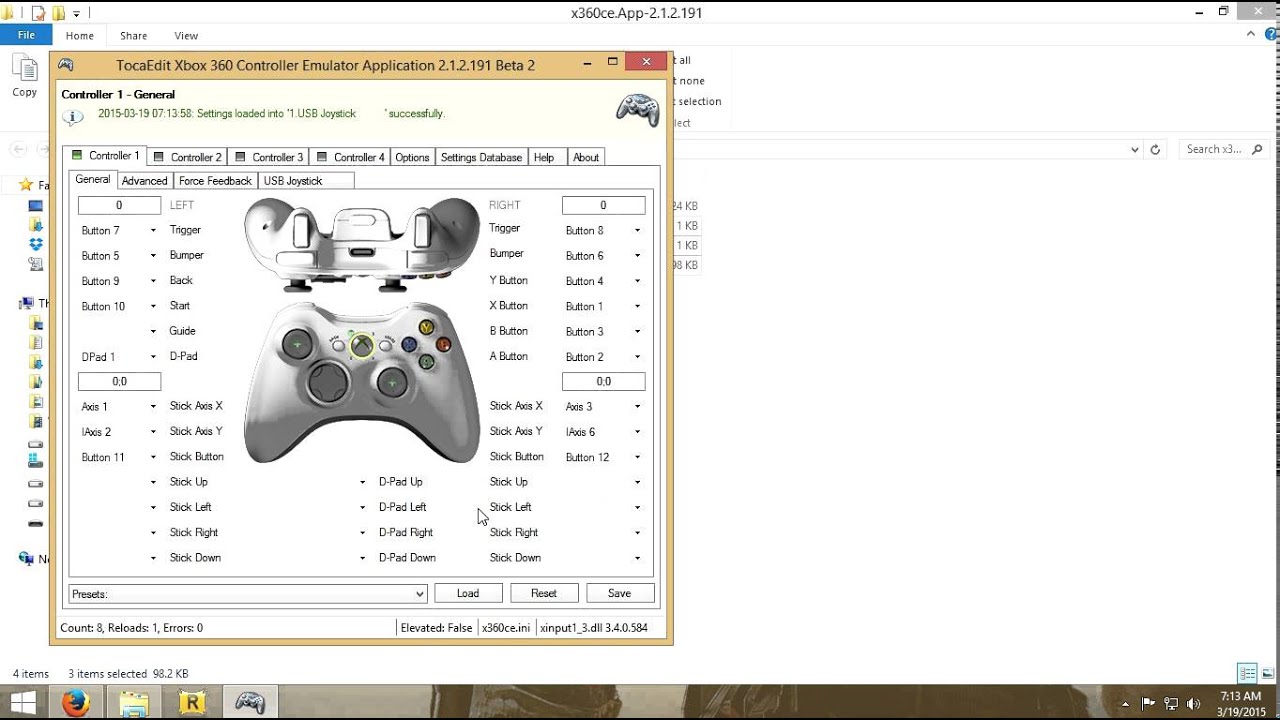The width and height of the screenshot is (1280, 720).
Task: Click the Copy icon in Explorer ribbon
Action: [24, 68]
